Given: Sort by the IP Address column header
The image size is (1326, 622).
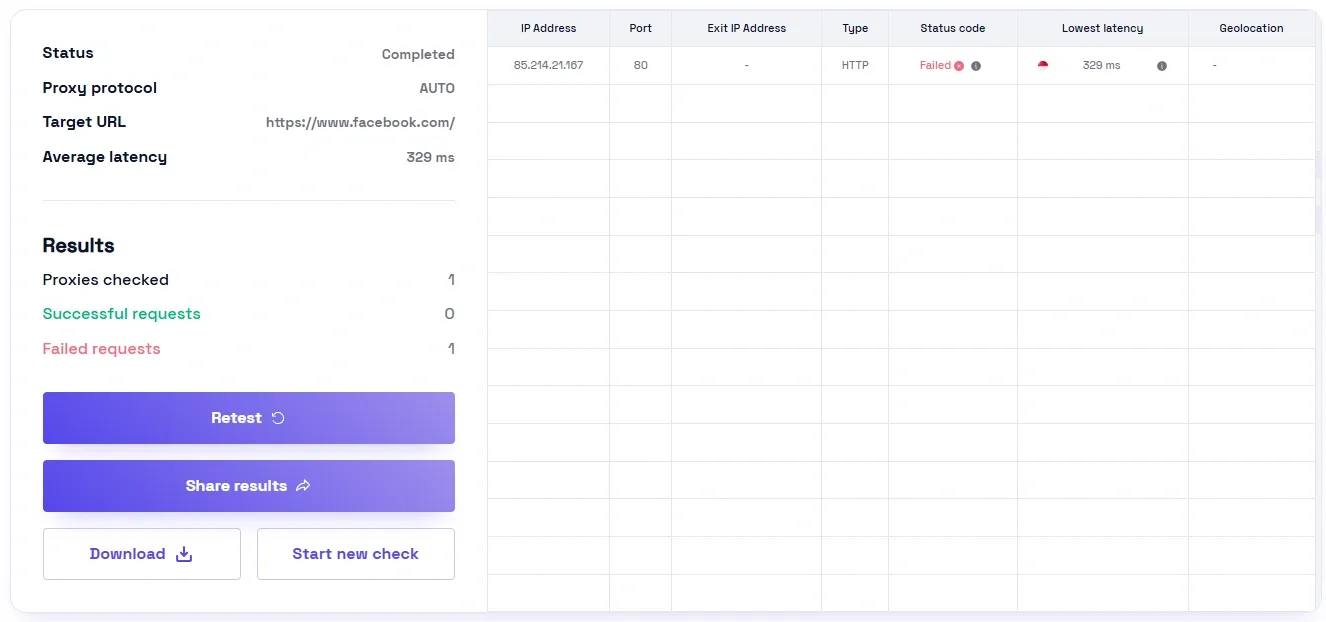Looking at the screenshot, I should (547, 28).
